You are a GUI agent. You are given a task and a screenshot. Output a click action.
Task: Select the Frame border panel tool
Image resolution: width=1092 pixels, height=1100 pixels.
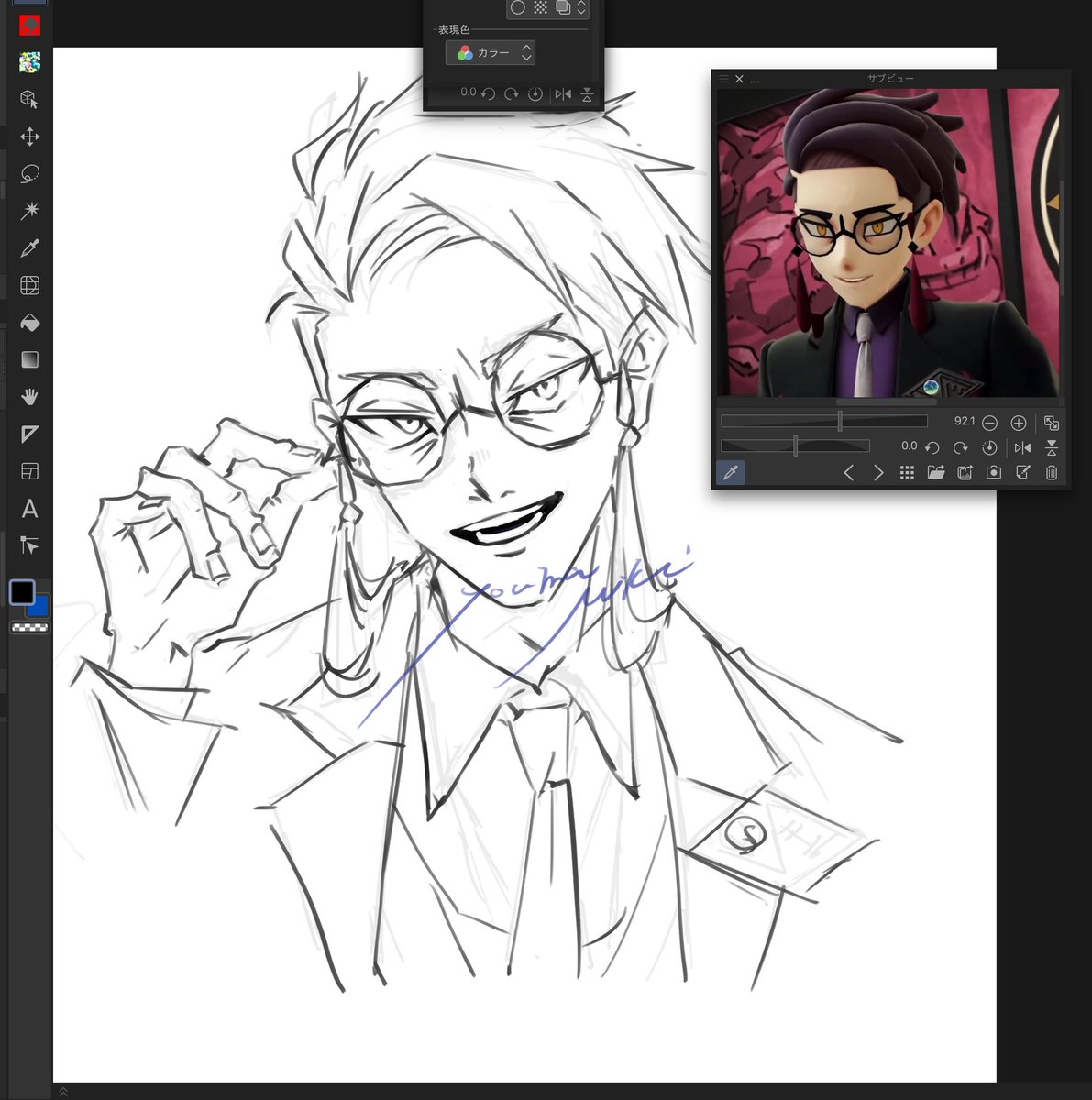tap(29, 471)
